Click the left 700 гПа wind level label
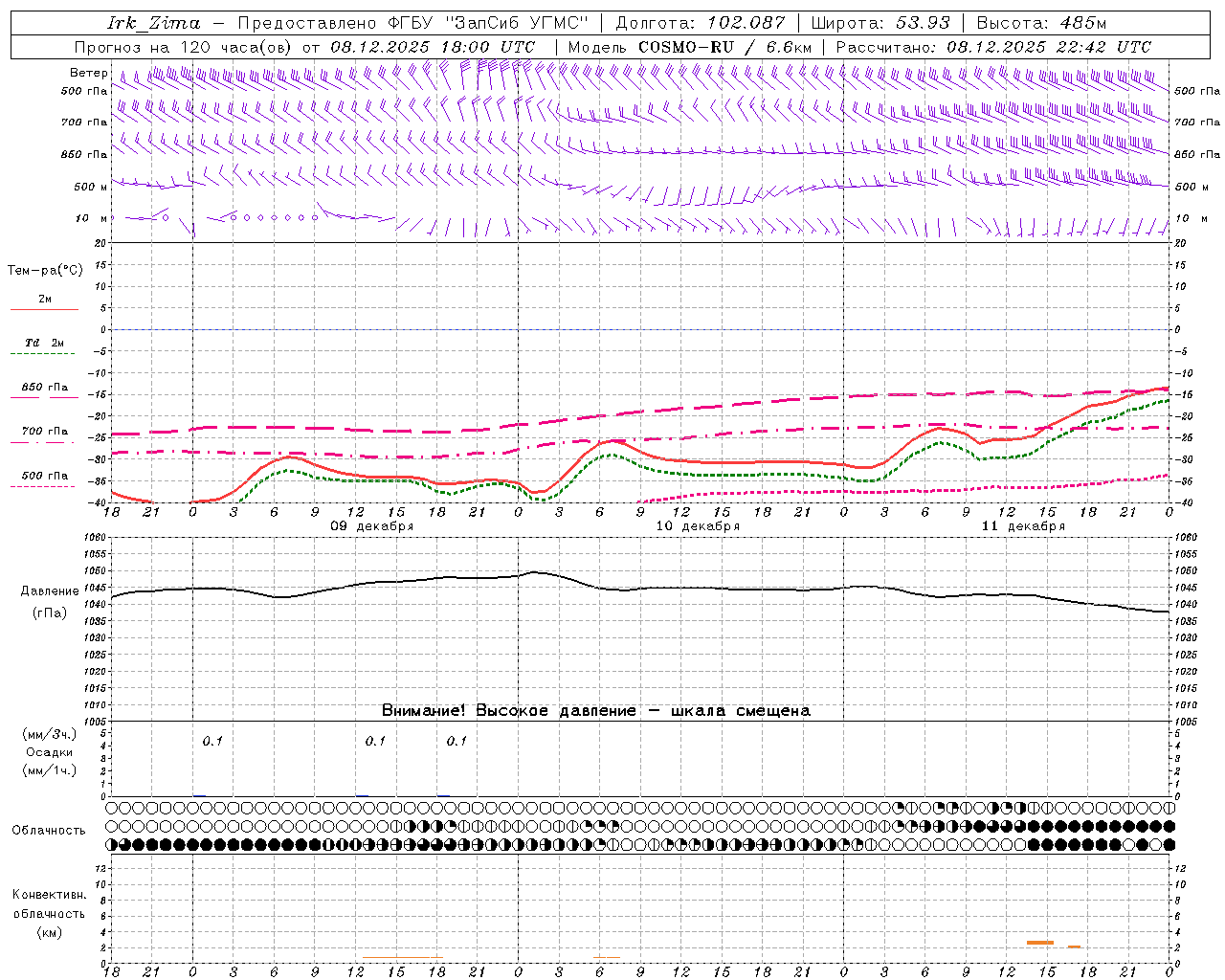This screenshot has width=1225, height=980. 84,122
